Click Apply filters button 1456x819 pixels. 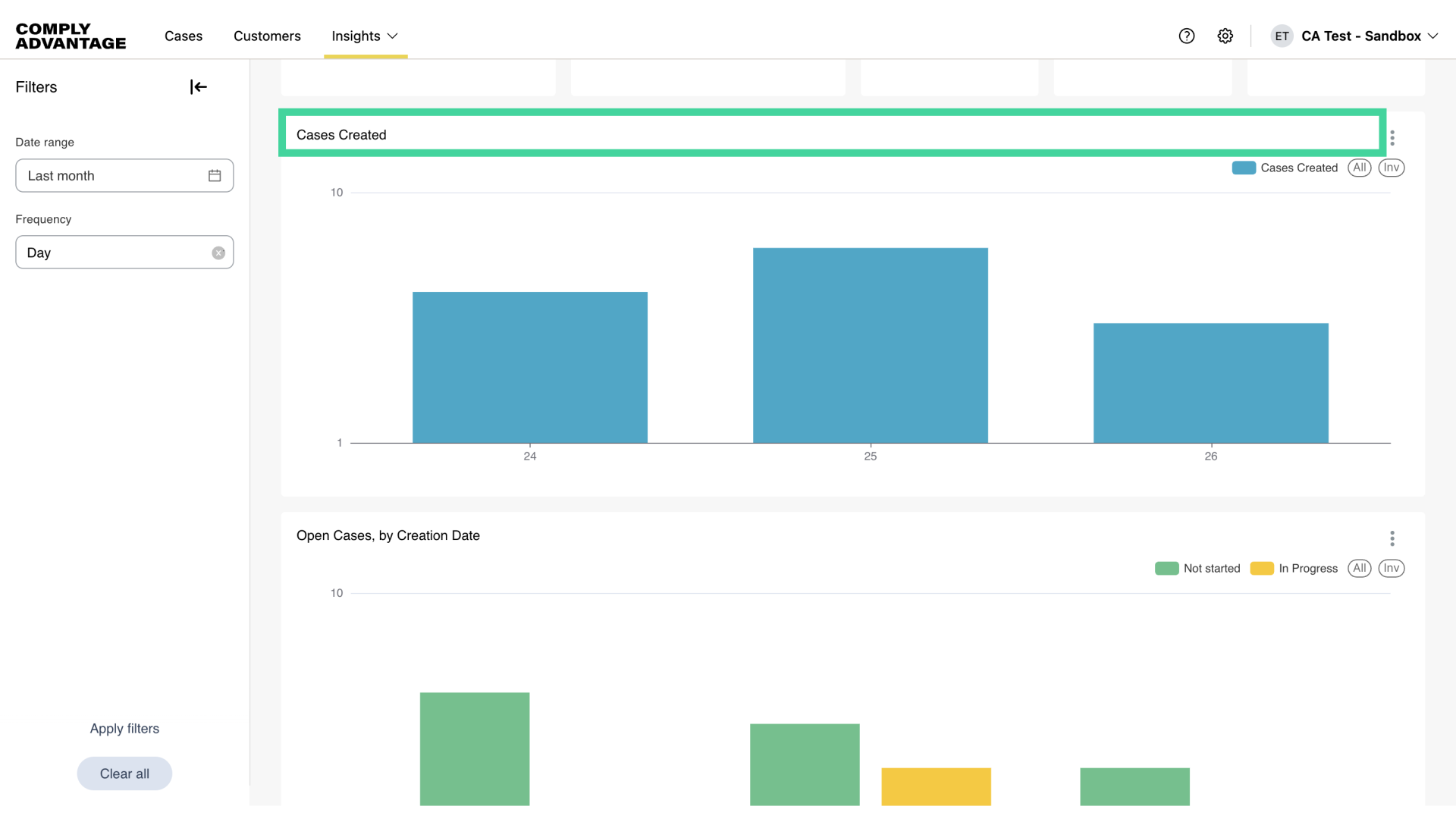point(124,729)
